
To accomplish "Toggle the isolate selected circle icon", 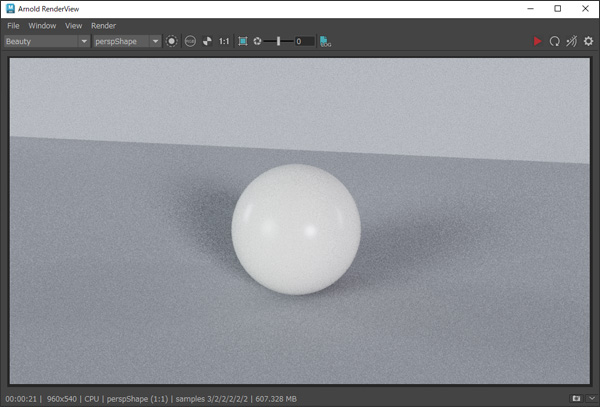I will tap(172, 41).
